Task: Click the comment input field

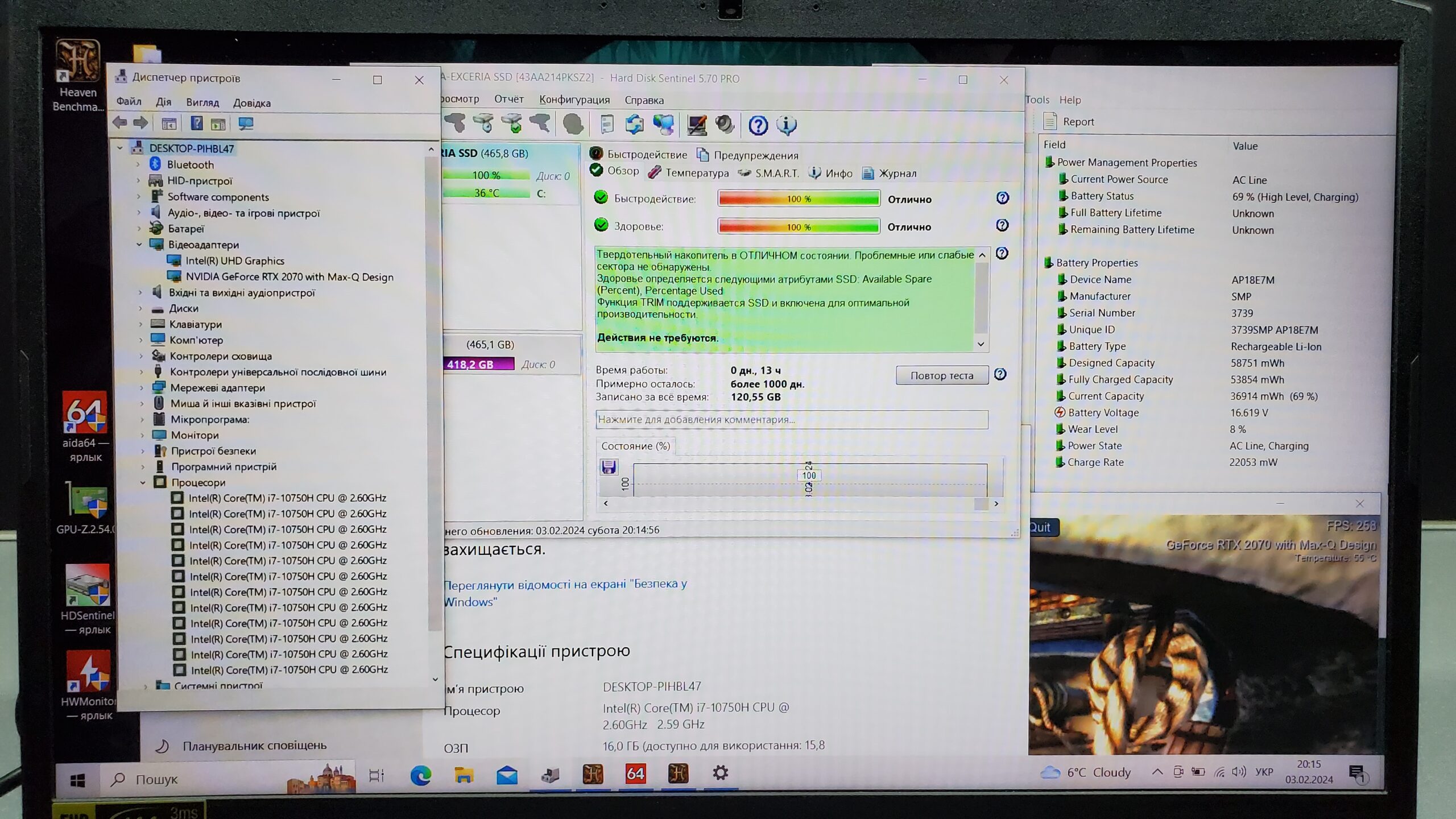Action: pyautogui.click(x=791, y=420)
